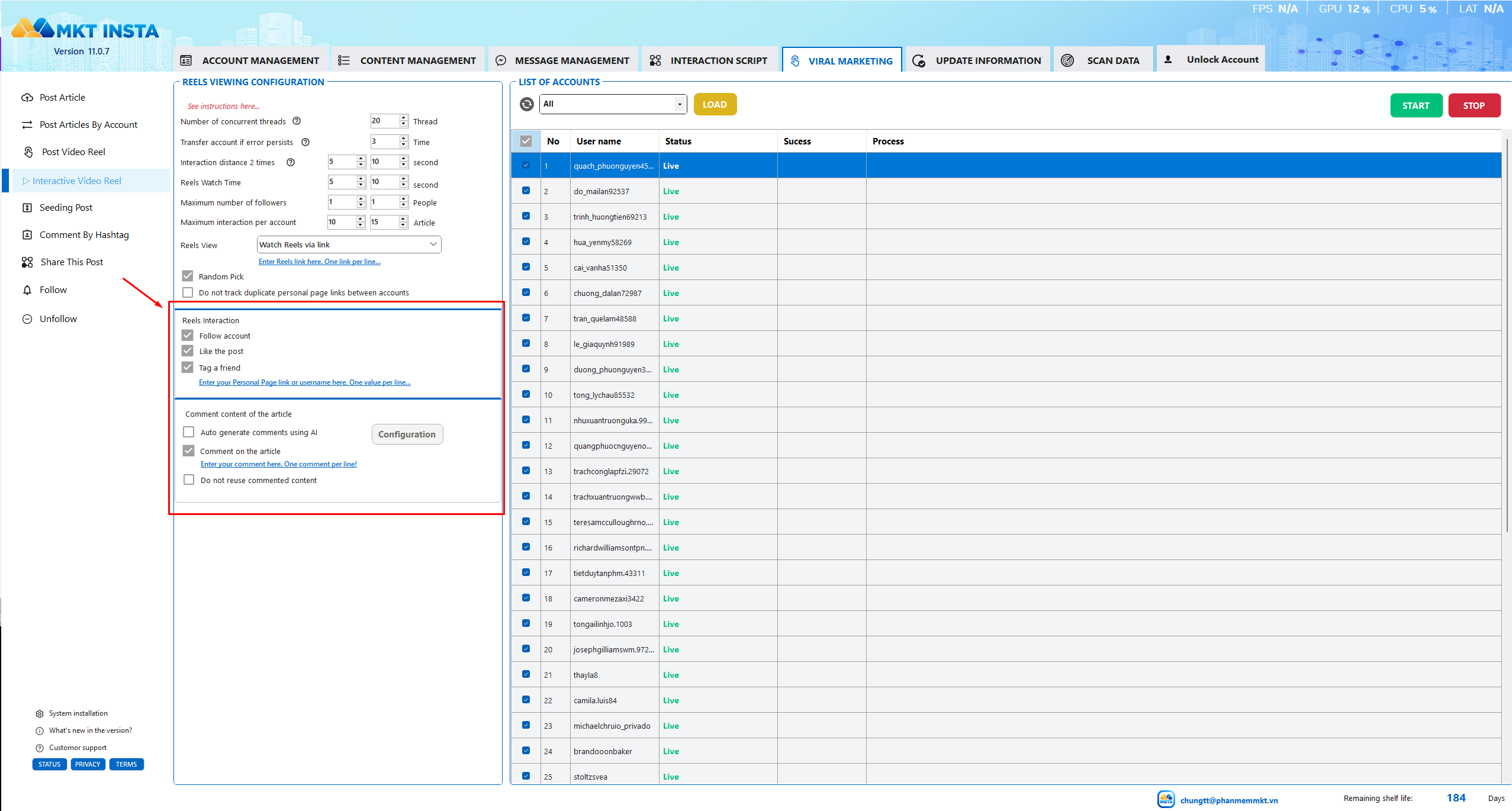The height and width of the screenshot is (811, 1512).
Task: Open the Enter Reels link here link
Action: pos(320,262)
